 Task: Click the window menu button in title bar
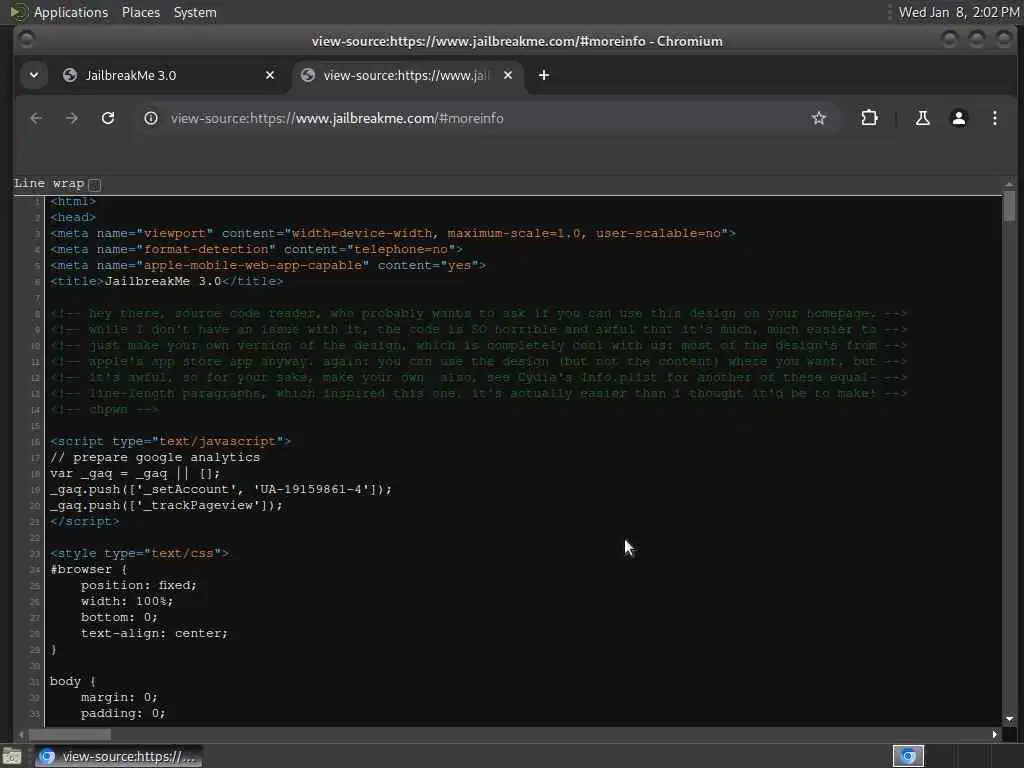point(26,40)
